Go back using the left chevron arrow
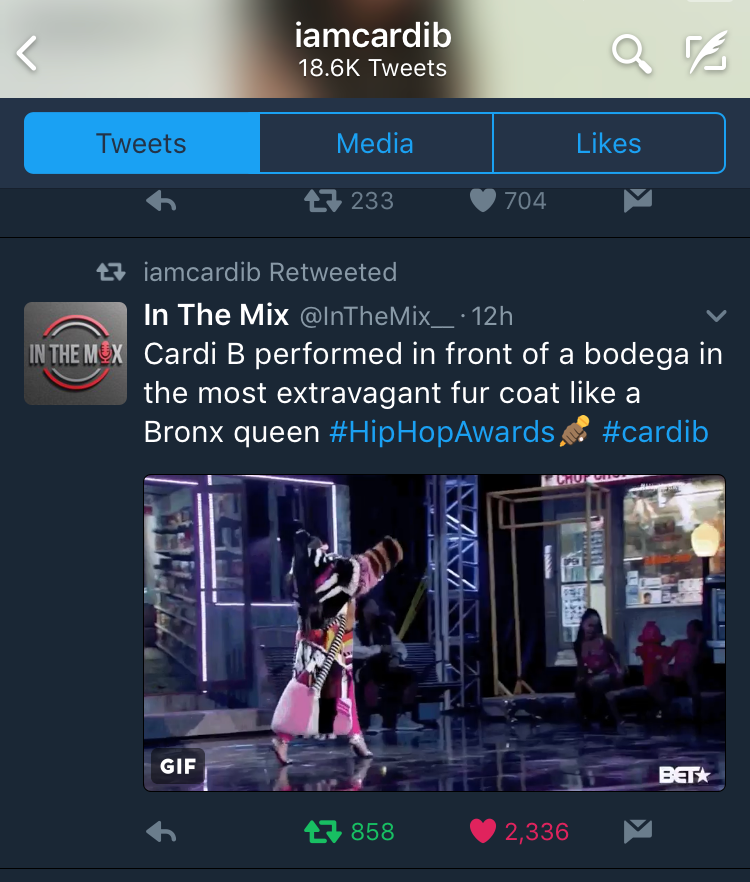The width and height of the screenshot is (750, 882). 27,53
